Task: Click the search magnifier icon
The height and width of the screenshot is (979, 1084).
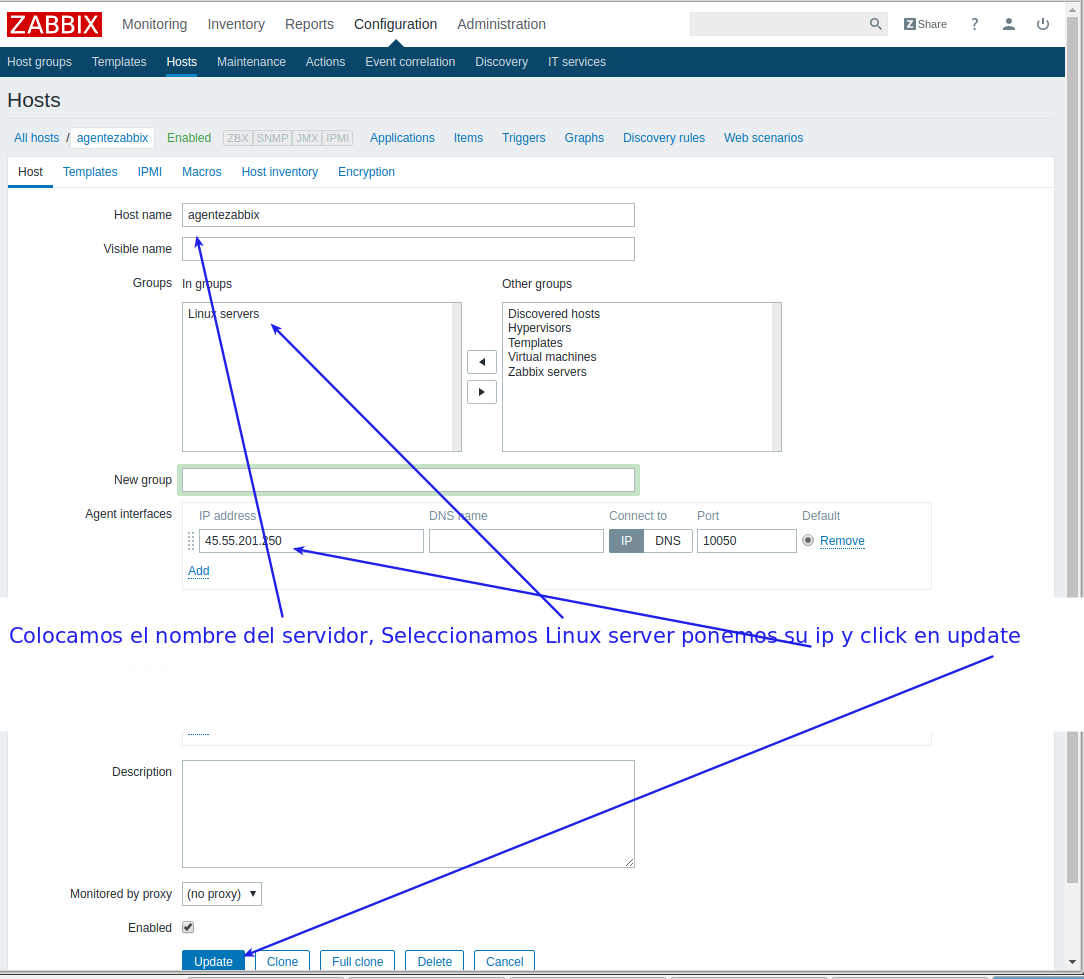Action: [875, 24]
